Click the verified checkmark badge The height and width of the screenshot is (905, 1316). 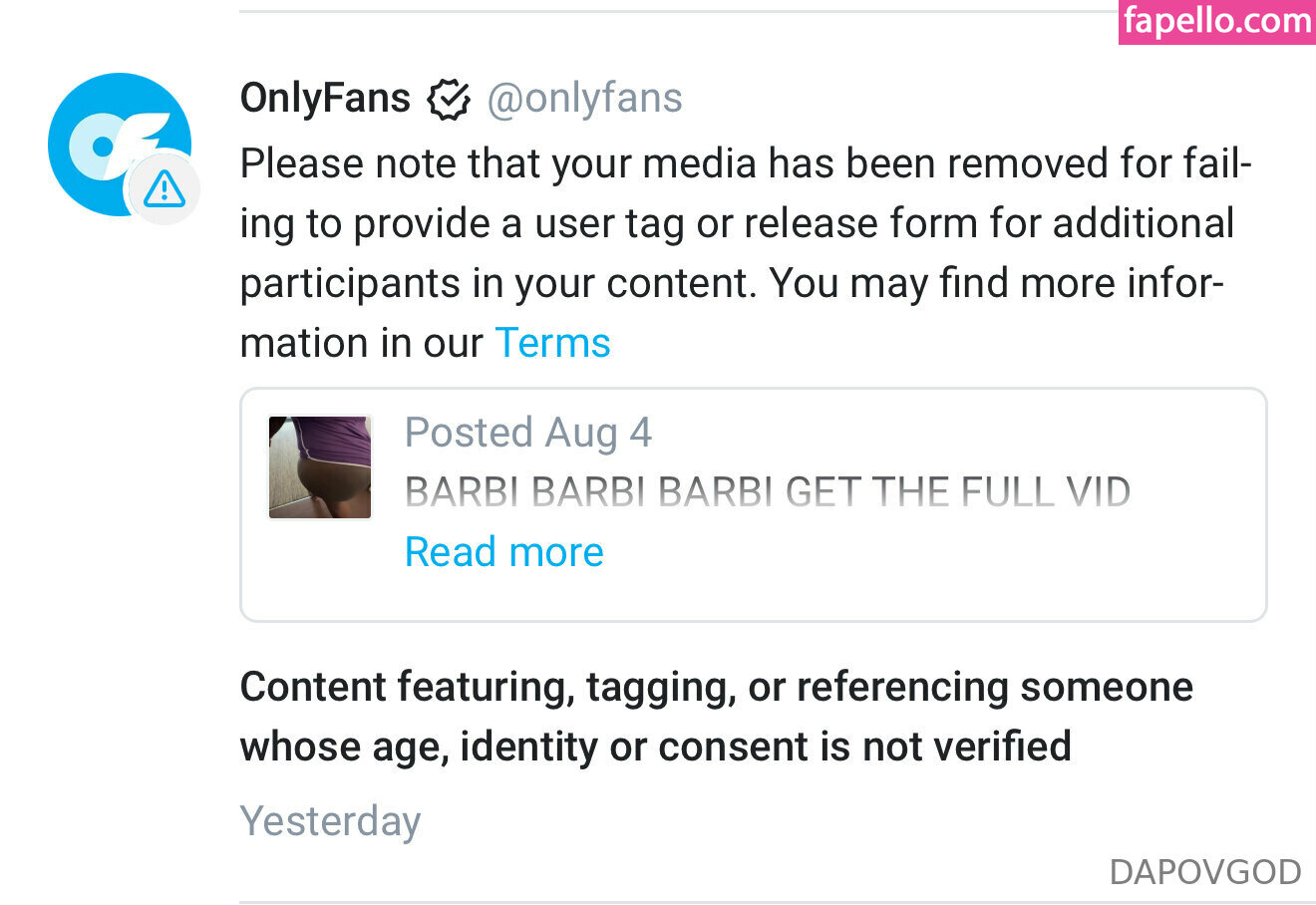[x=449, y=99]
